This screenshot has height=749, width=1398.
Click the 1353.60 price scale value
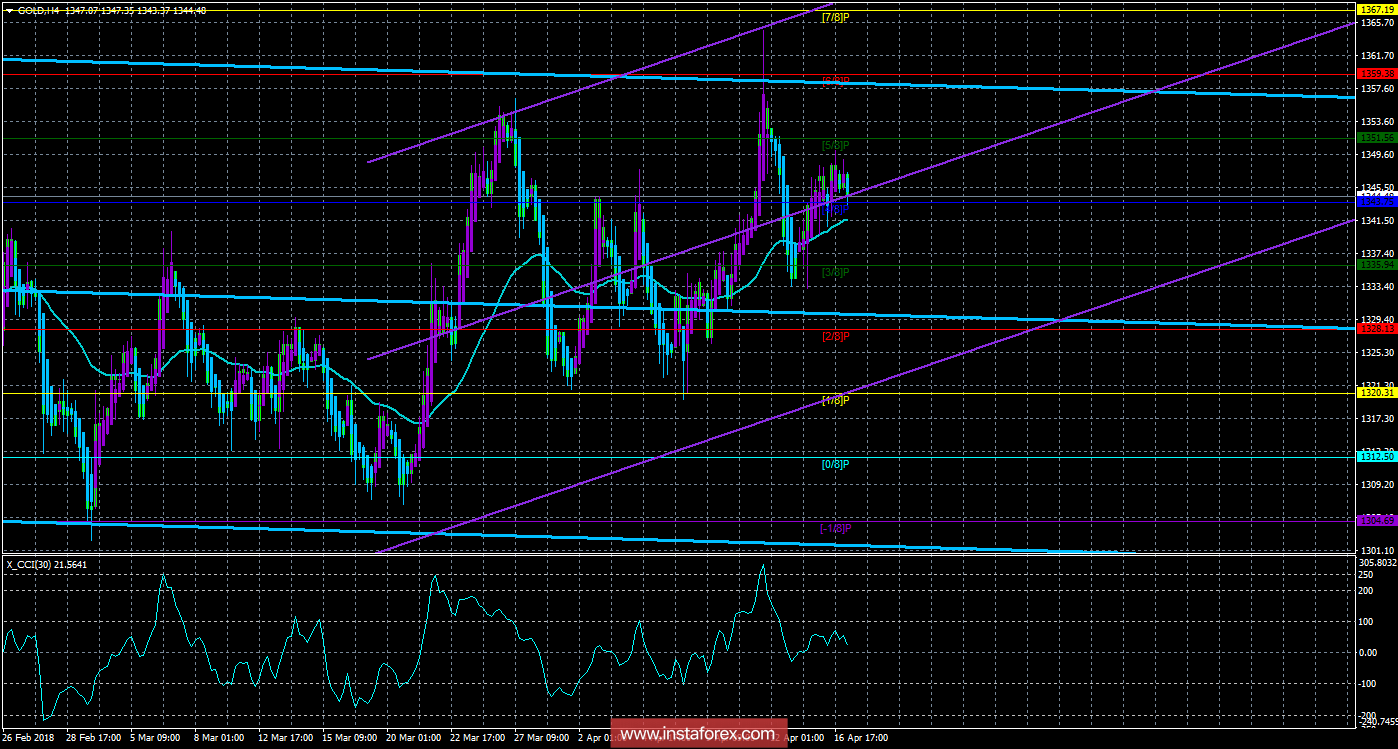click(1376, 122)
